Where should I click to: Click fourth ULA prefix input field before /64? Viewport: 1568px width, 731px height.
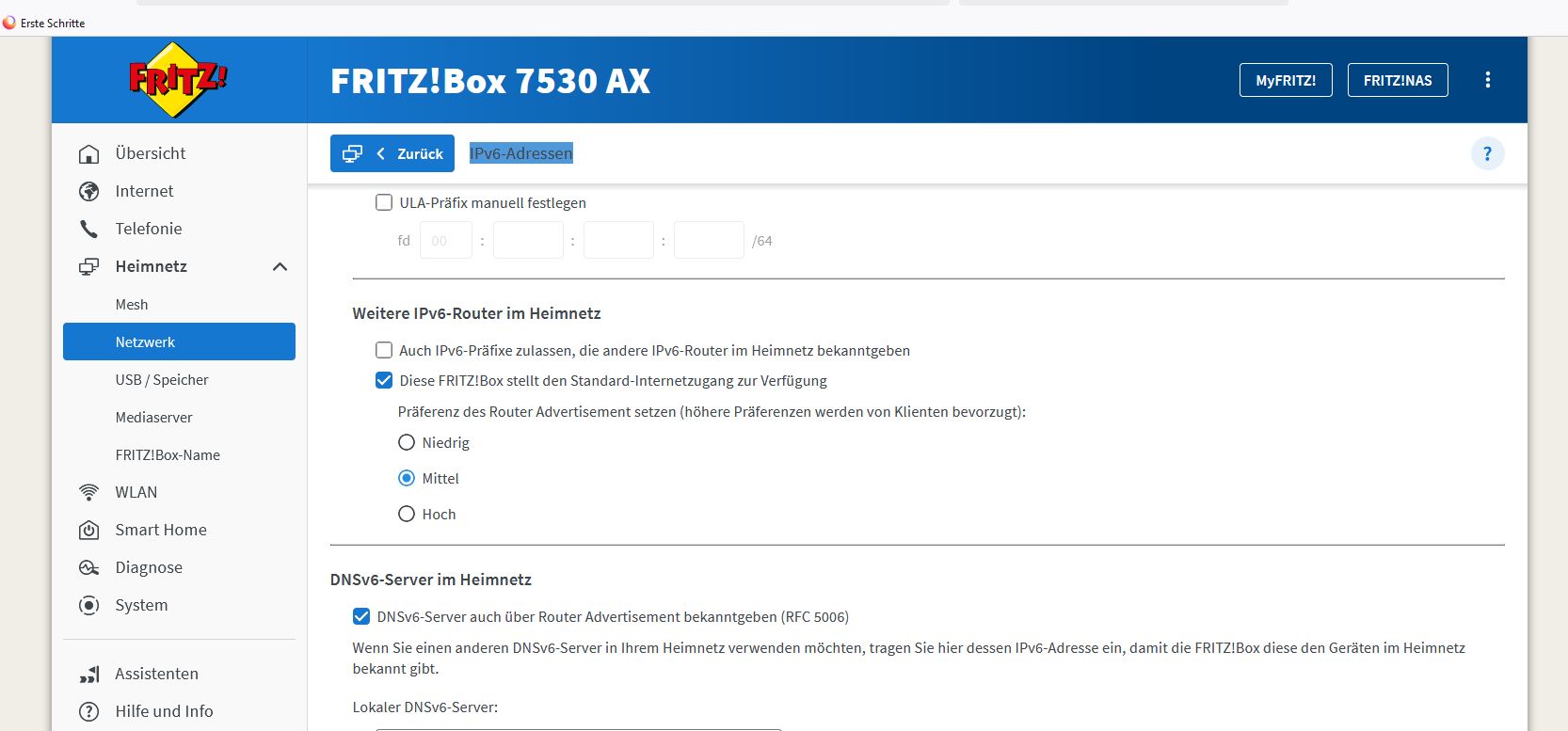[x=709, y=240]
